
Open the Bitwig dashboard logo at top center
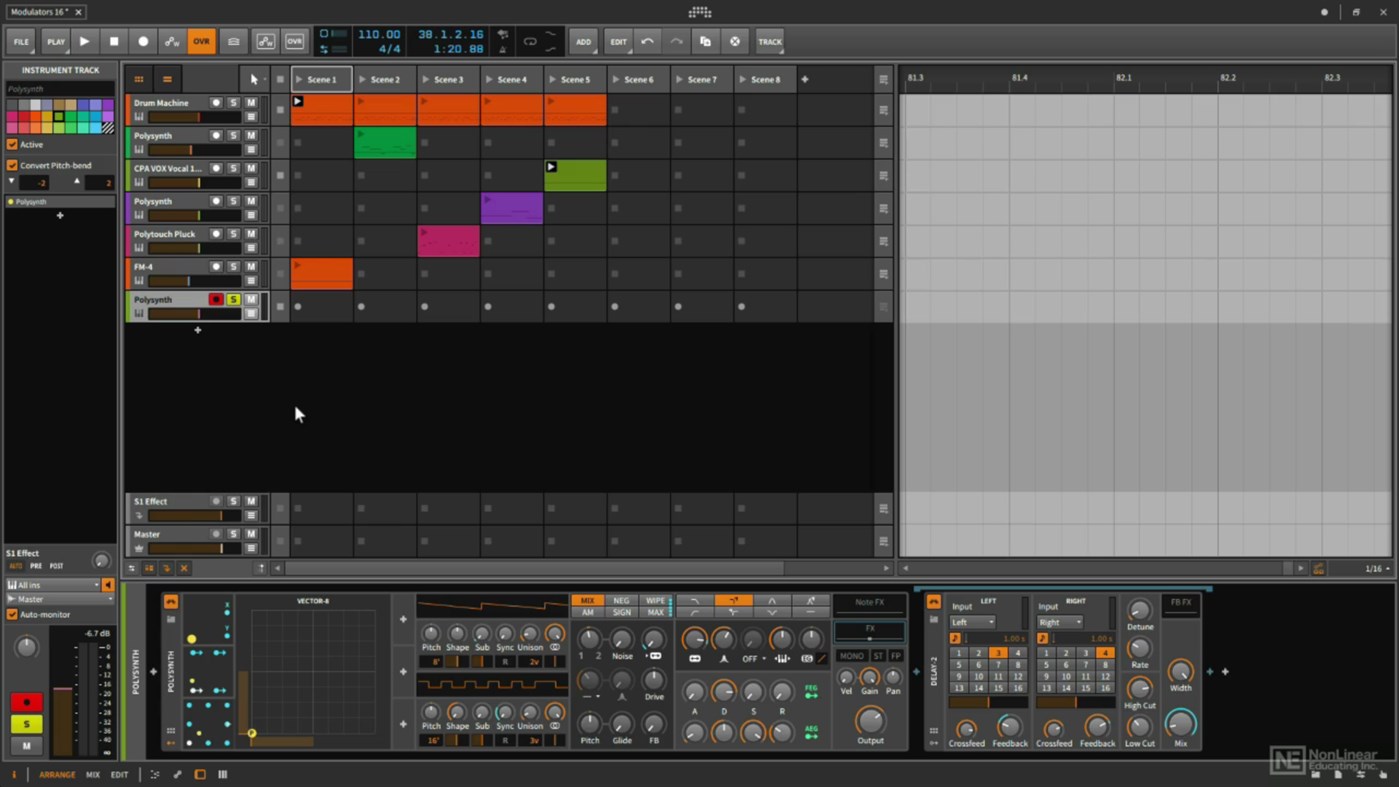click(700, 11)
